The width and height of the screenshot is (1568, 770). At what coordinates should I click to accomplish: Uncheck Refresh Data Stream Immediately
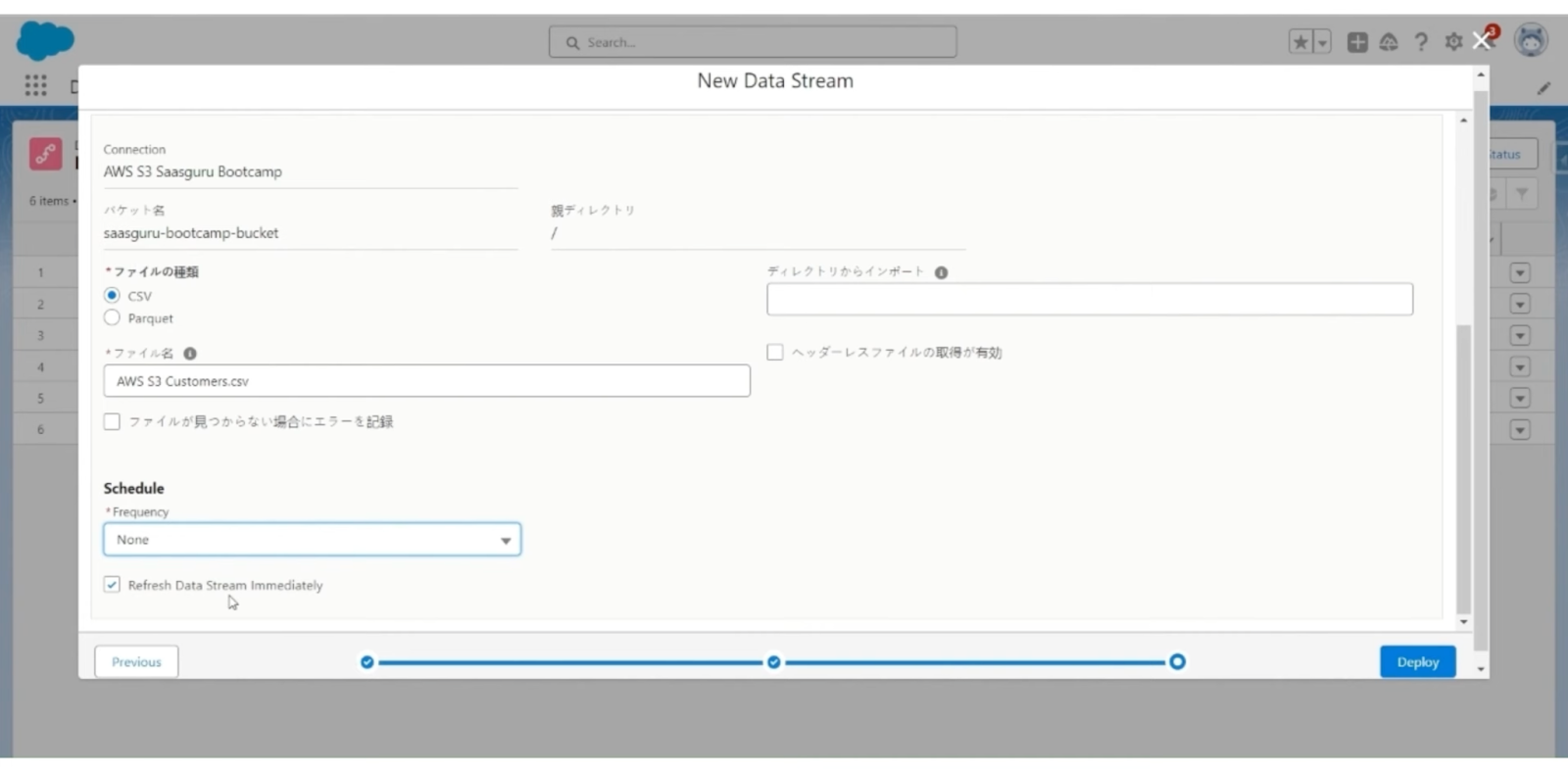[112, 585]
